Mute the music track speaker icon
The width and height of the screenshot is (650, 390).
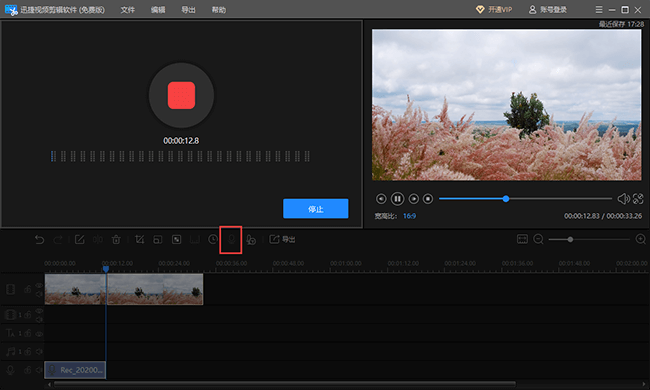[x=39, y=351]
